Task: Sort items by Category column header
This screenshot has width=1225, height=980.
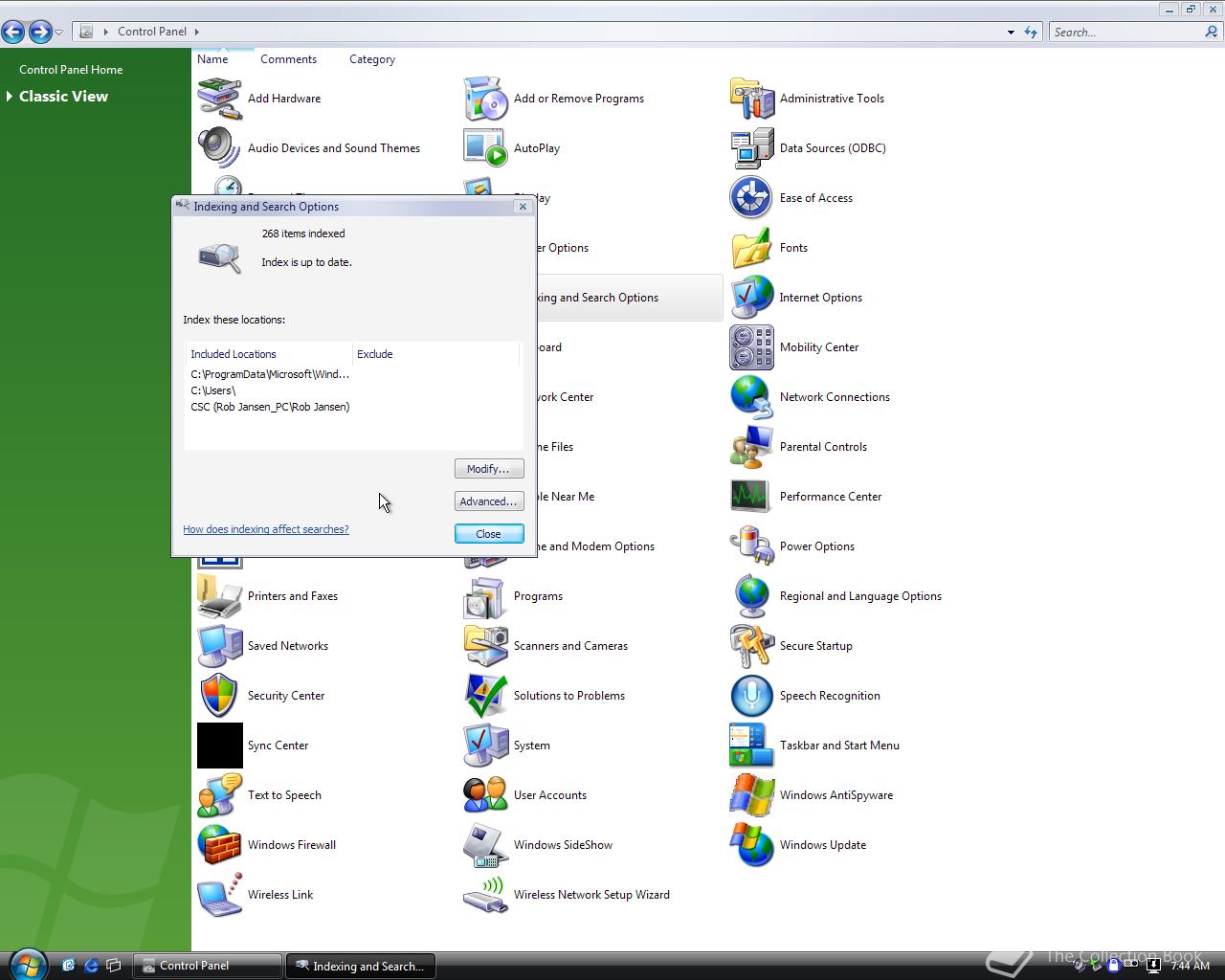Action: pyautogui.click(x=372, y=59)
